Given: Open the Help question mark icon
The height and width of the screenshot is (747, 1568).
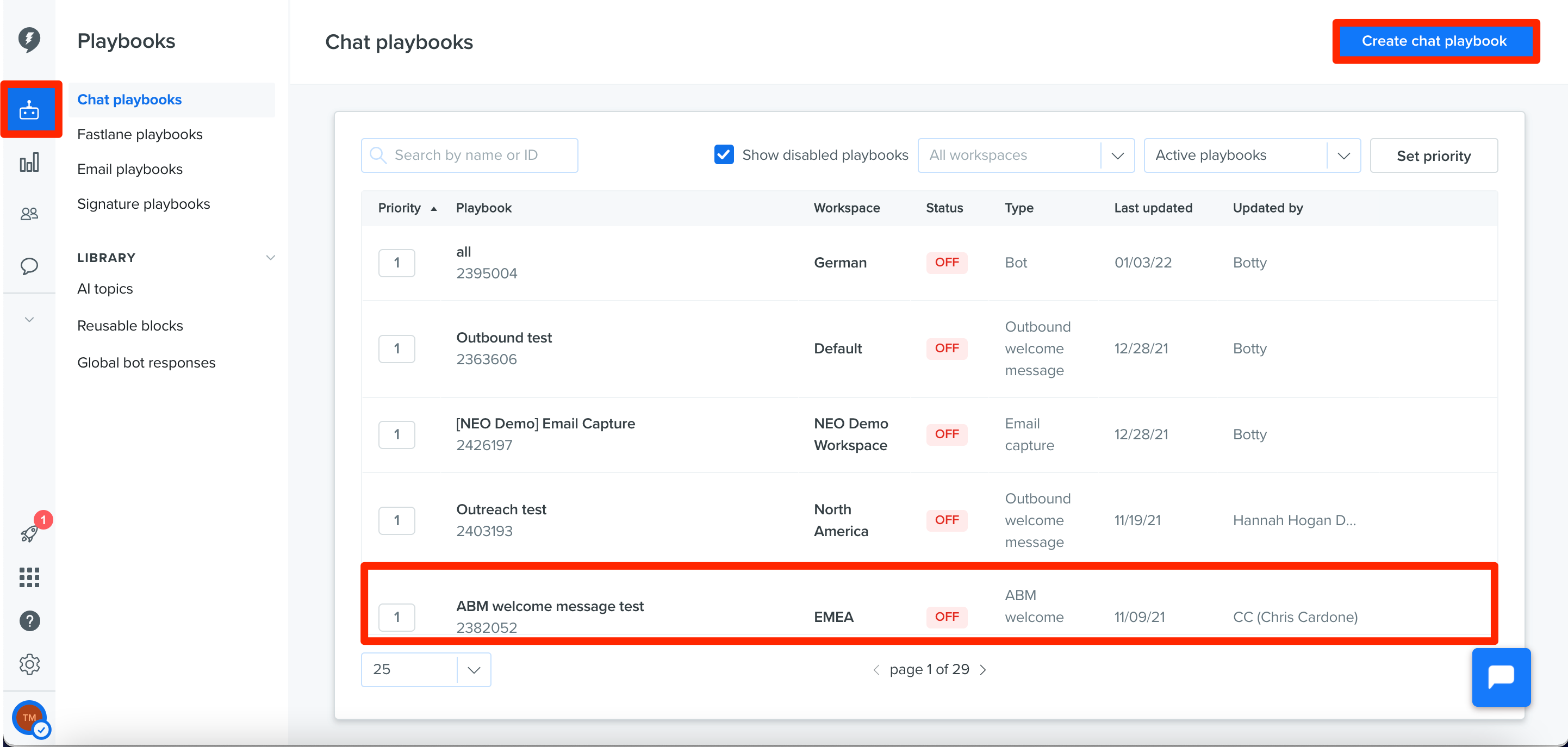Looking at the screenshot, I should pos(29,621).
